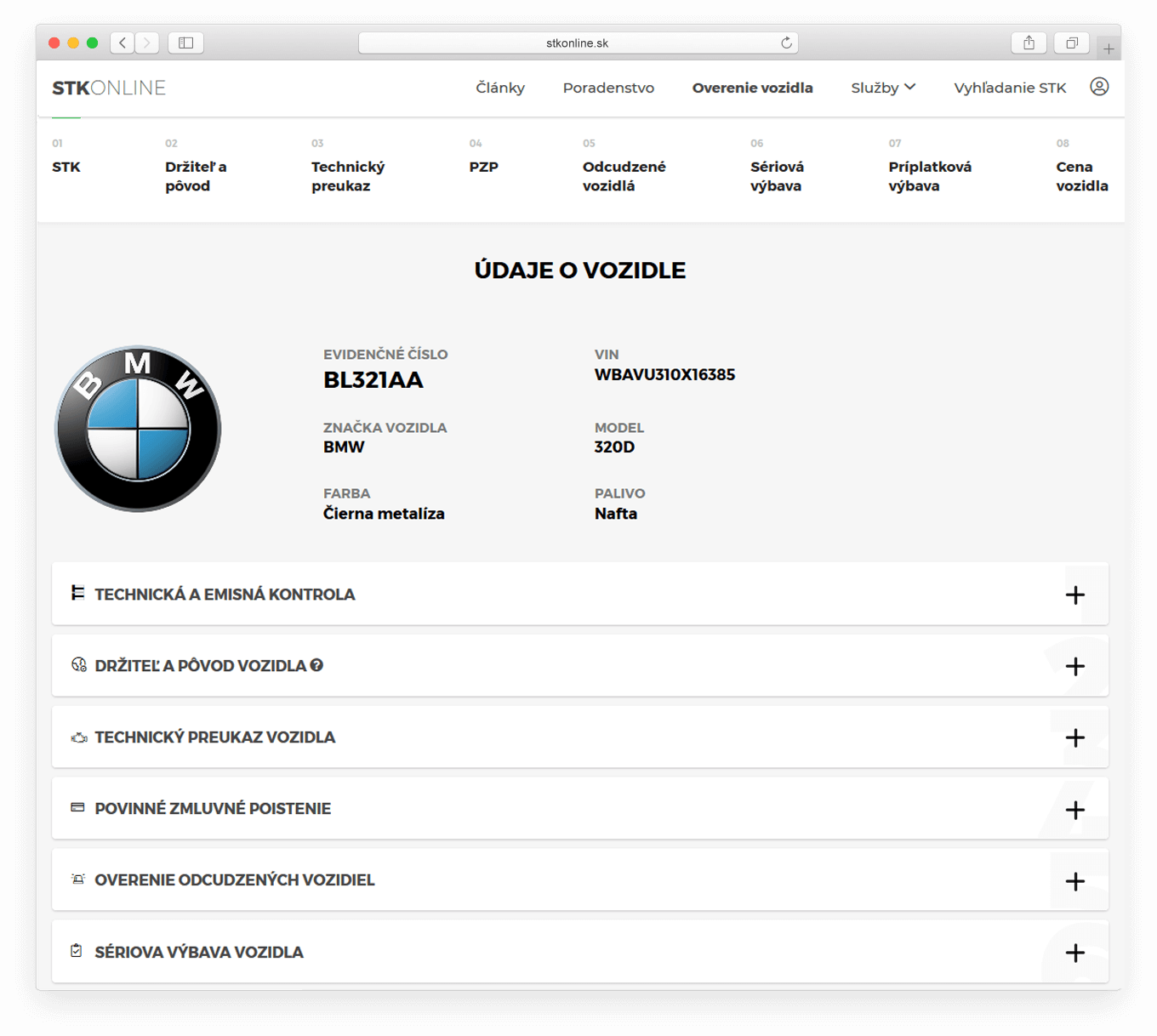Screen dimensions: 1157x1036
Task: Select step 06 Sériová výbava
Action: point(777,166)
